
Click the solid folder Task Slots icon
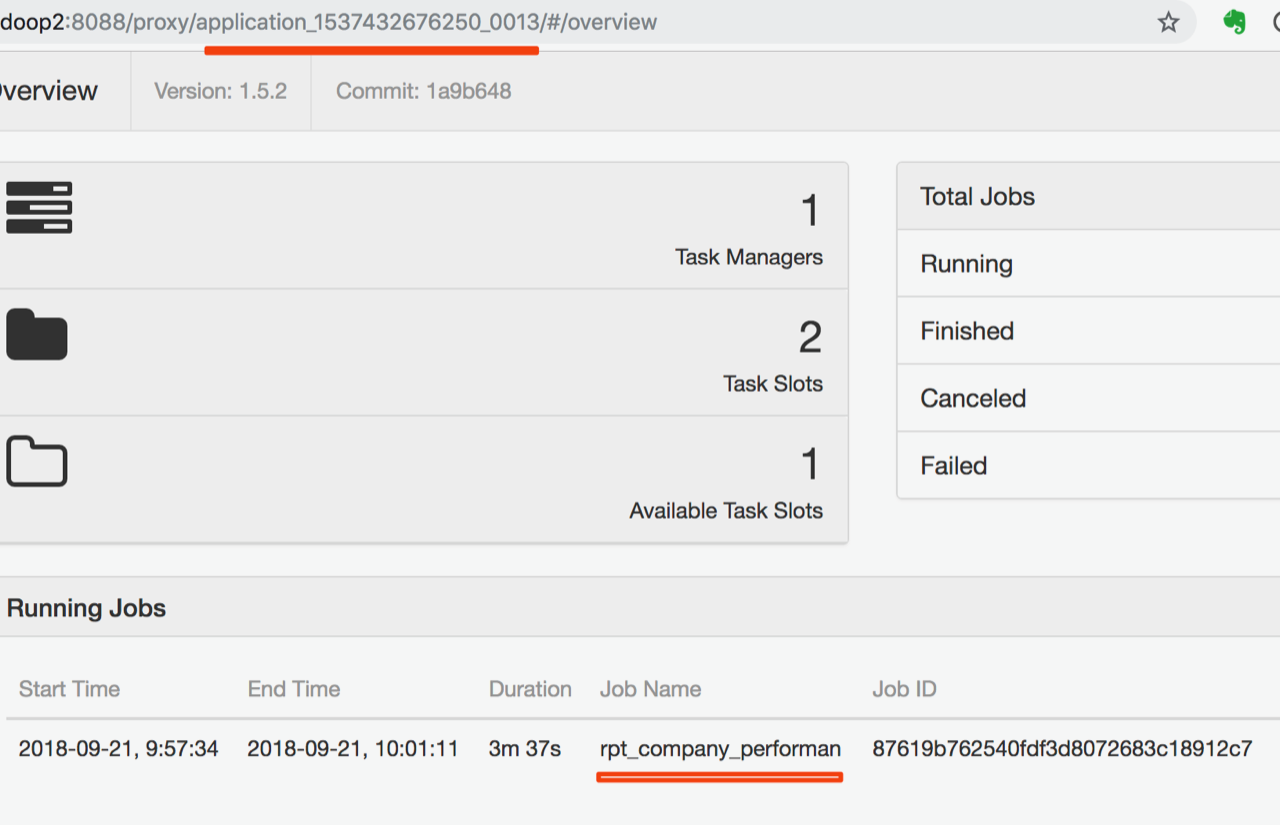(37, 335)
